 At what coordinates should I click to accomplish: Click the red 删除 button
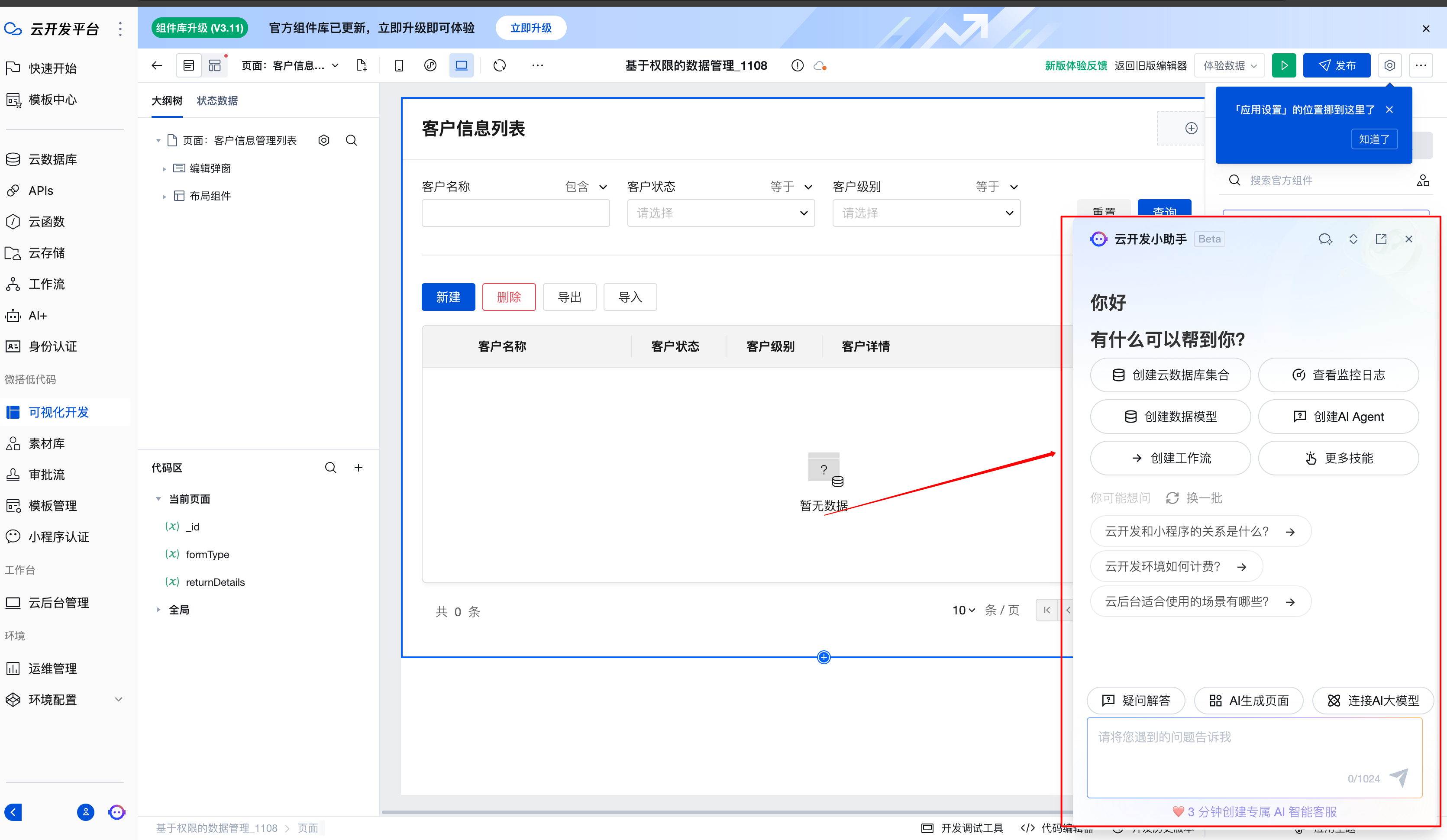click(509, 297)
